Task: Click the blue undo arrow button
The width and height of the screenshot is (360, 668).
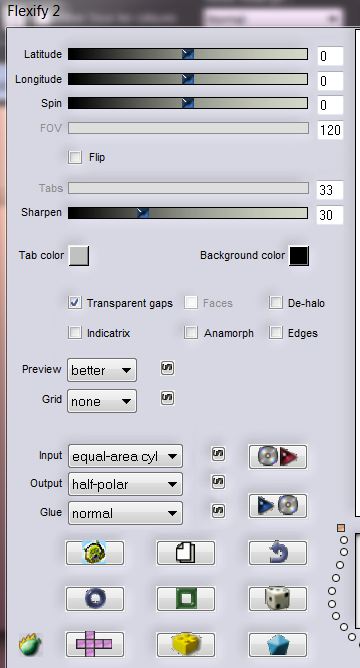Action: pyautogui.click(x=278, y=553)
